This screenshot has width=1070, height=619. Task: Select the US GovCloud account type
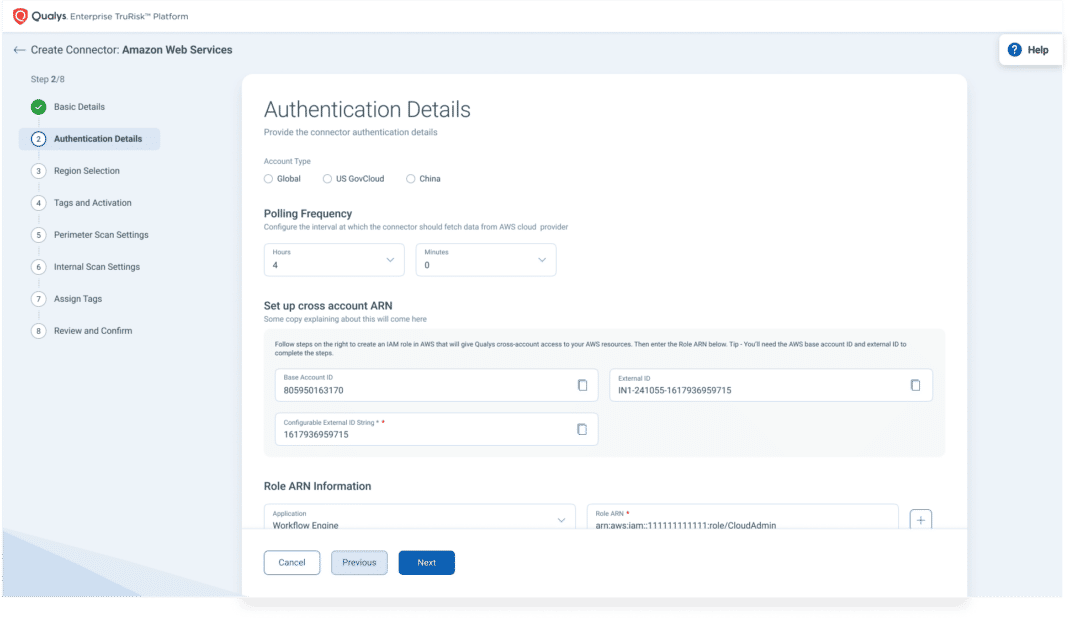[x=328, y=179]
